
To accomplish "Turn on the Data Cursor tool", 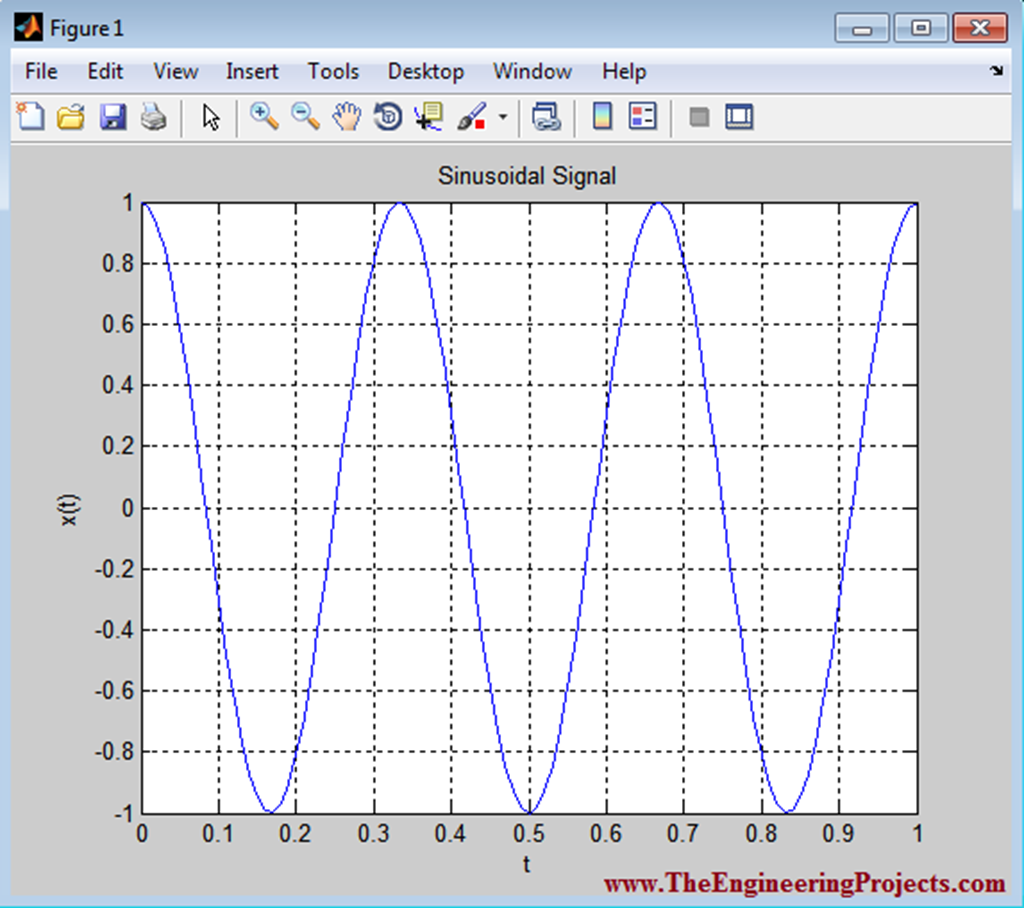I will pos(428,116).
